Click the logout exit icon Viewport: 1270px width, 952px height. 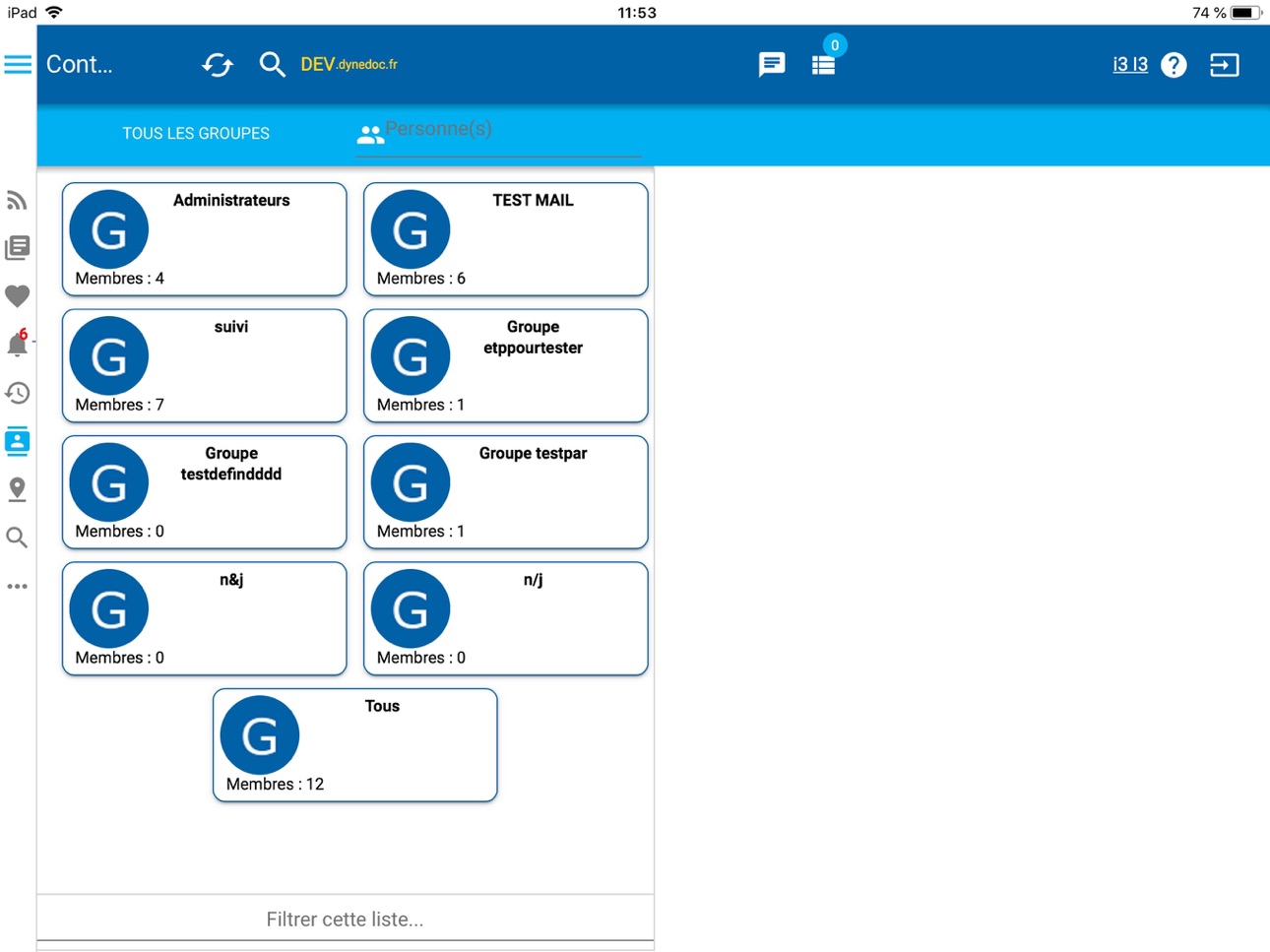click(1224, 65)
